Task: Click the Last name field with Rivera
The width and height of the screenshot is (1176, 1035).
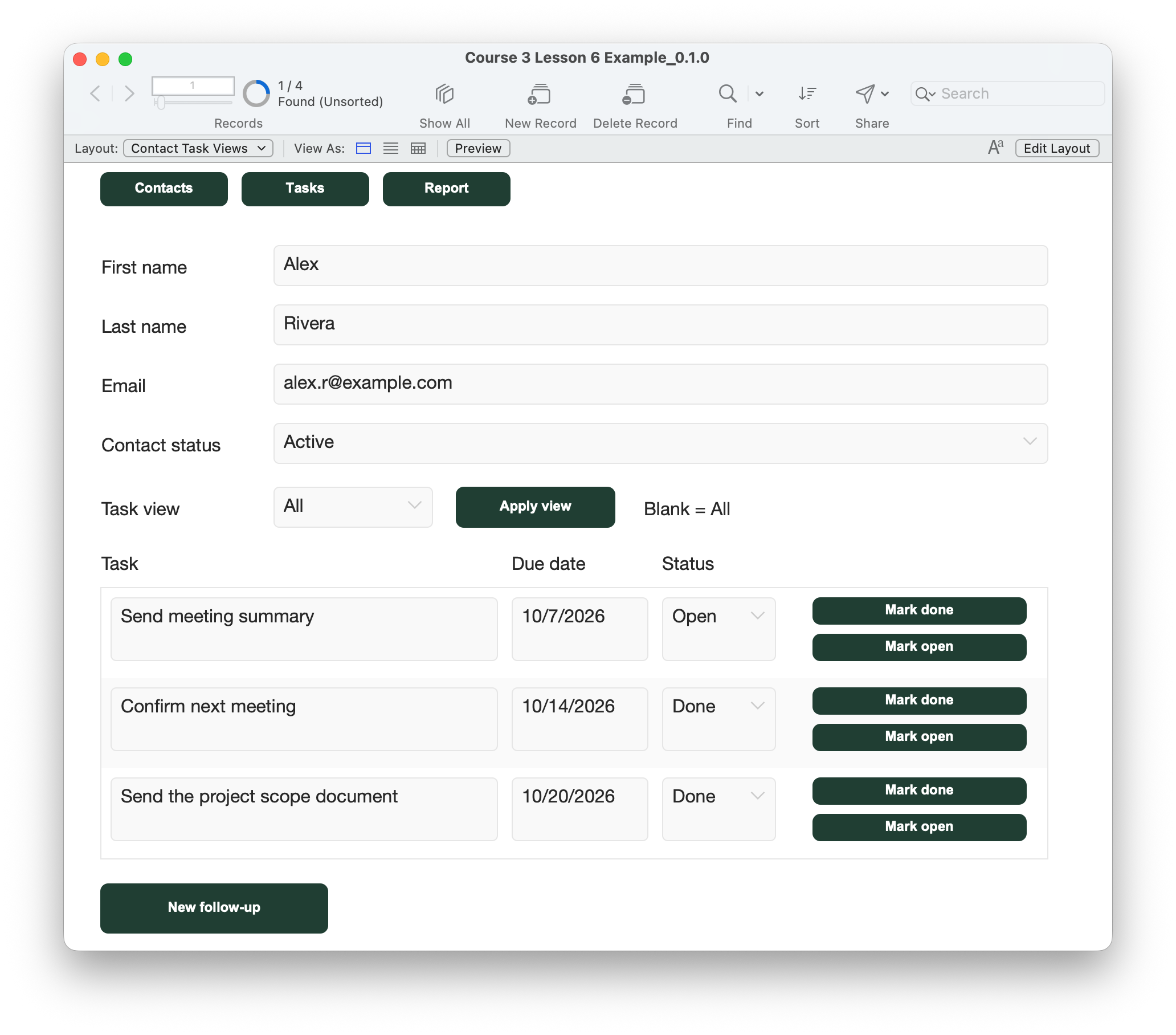Action: (x=660, y=325)
